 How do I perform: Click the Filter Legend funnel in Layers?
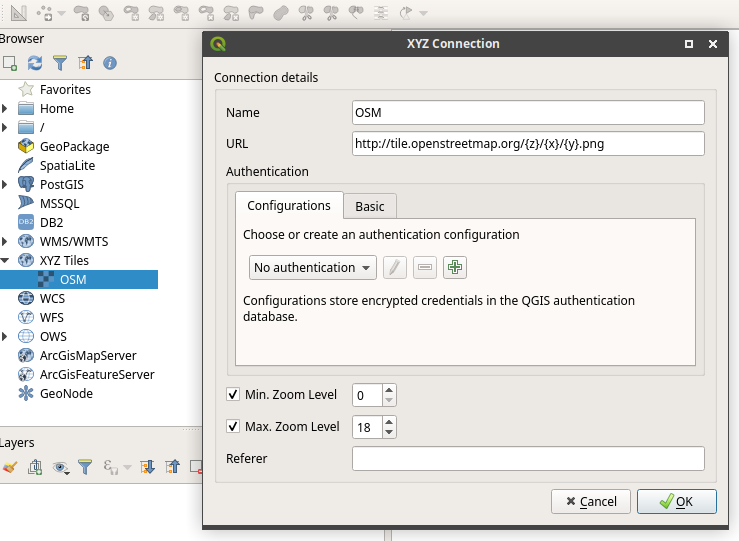pyautogui.click(x=85, y=467)
